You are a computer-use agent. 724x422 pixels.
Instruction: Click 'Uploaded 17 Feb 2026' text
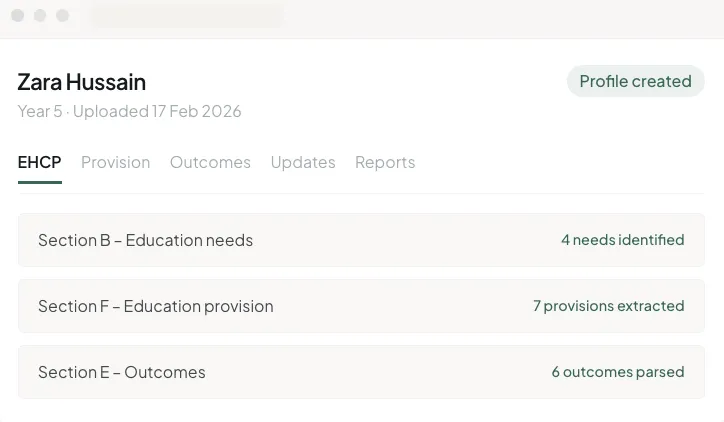157,111
